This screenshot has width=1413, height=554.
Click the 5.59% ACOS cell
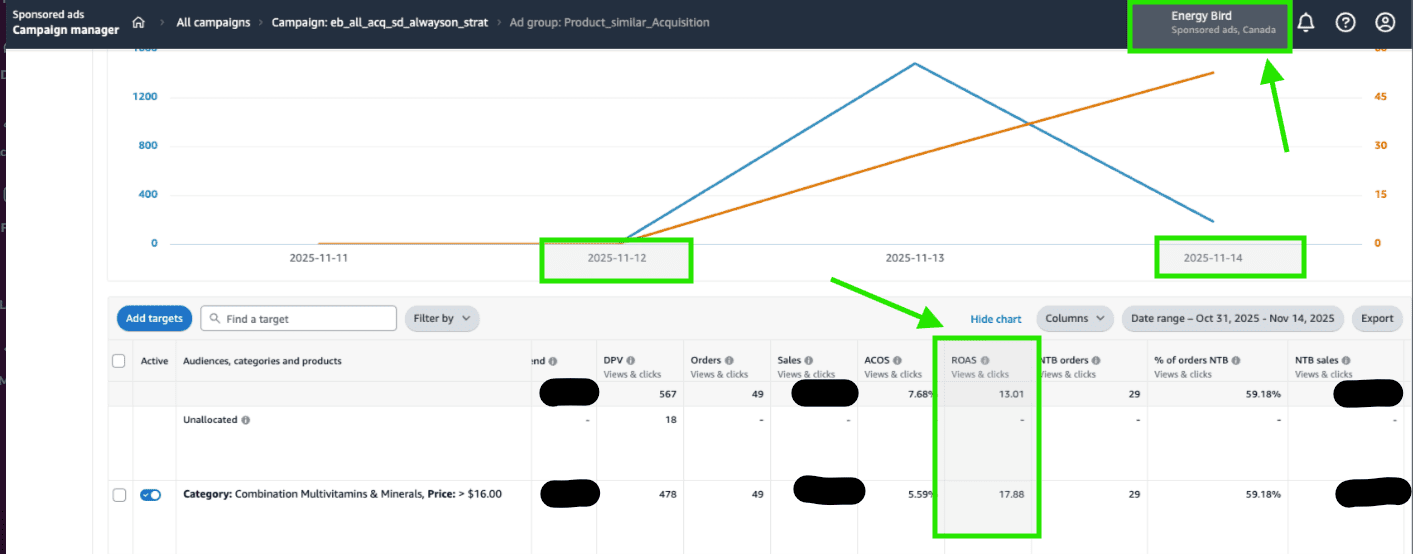coord(921,494)
